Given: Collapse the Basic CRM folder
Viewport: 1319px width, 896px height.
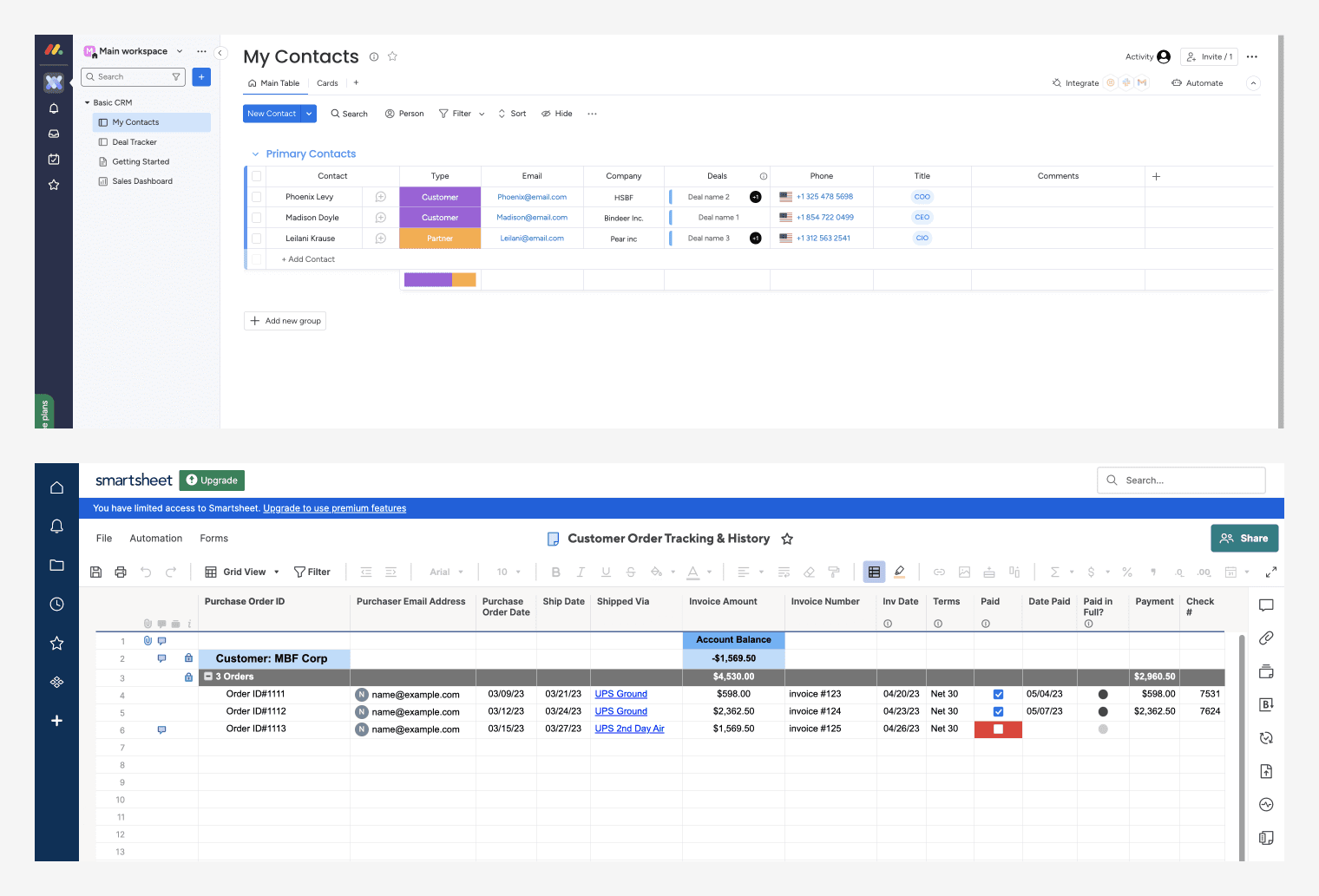Looking at the screenshot, I should pos(87,102).
